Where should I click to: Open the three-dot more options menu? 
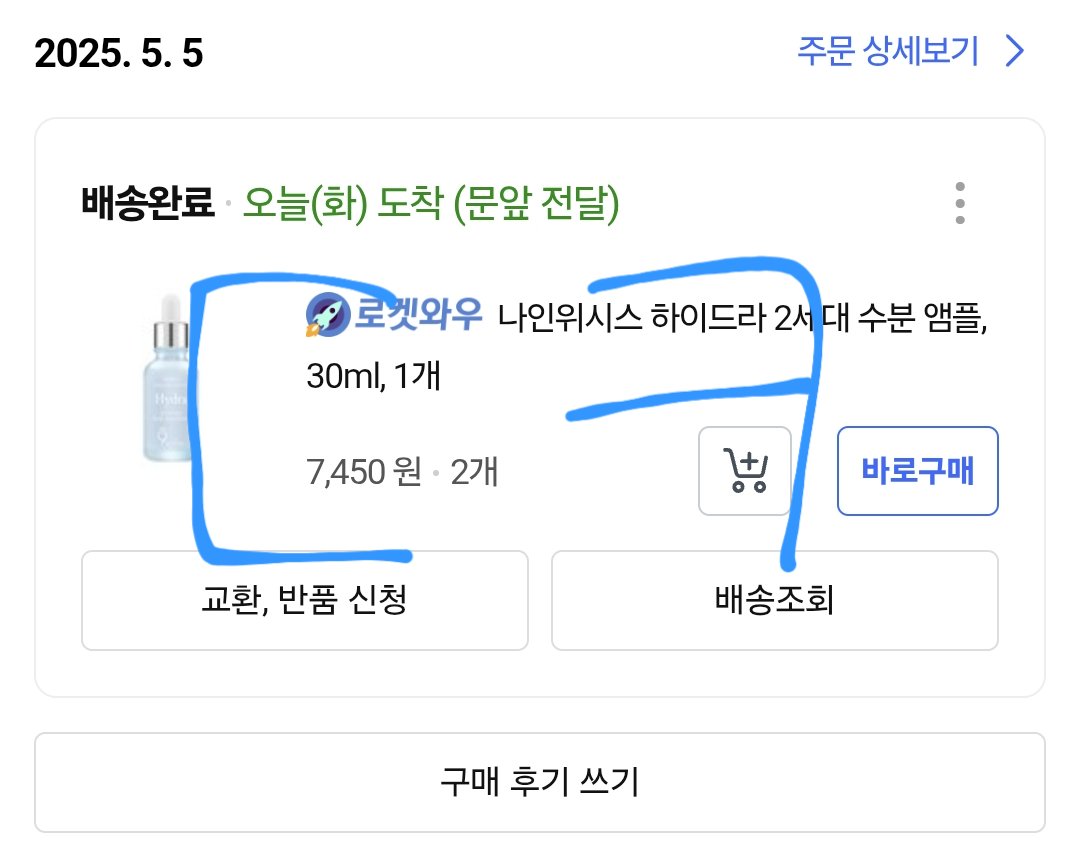pos(959,204)
